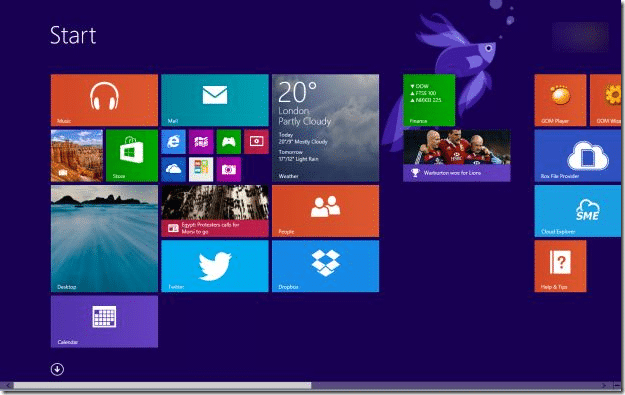
Task: Launch the SME Cloud Explorer tile
Action: coord(578,211)
